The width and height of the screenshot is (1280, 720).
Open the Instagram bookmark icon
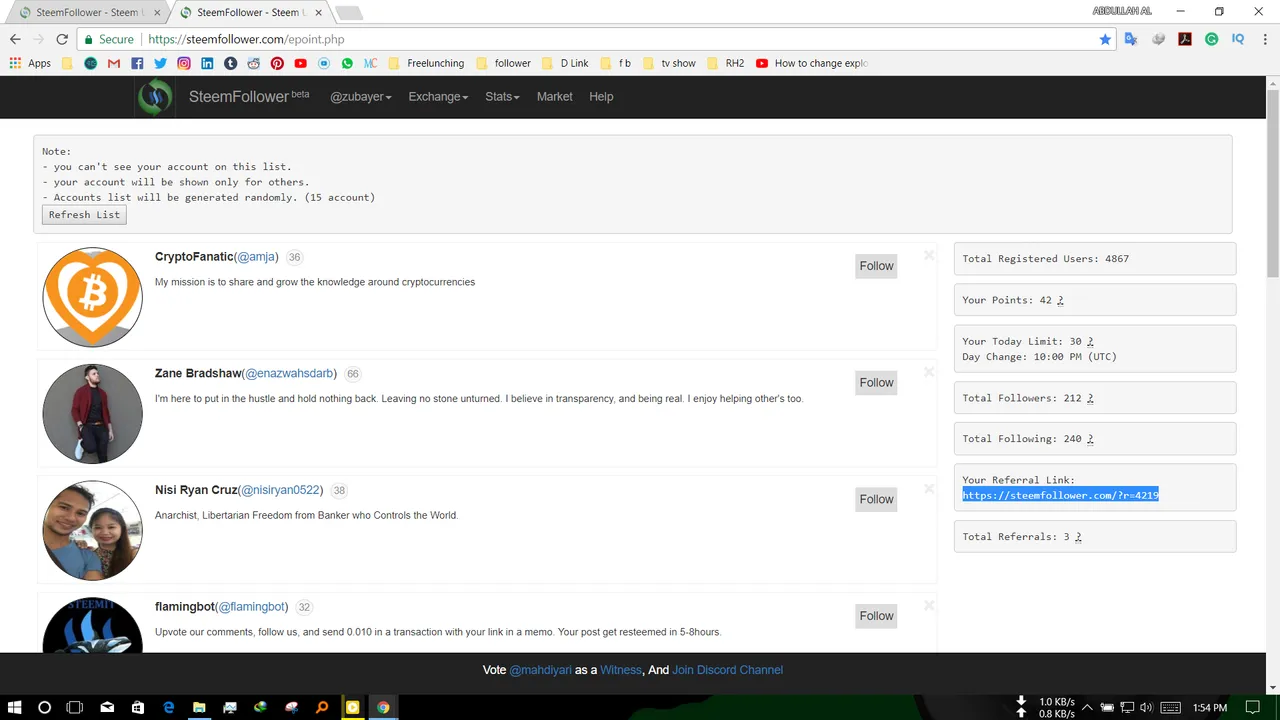tap(184, 63)
